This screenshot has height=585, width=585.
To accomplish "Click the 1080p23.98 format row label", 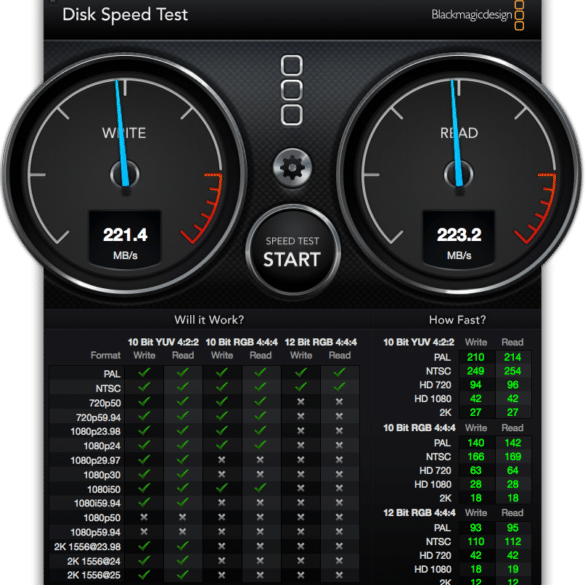I will click(96, 432).
